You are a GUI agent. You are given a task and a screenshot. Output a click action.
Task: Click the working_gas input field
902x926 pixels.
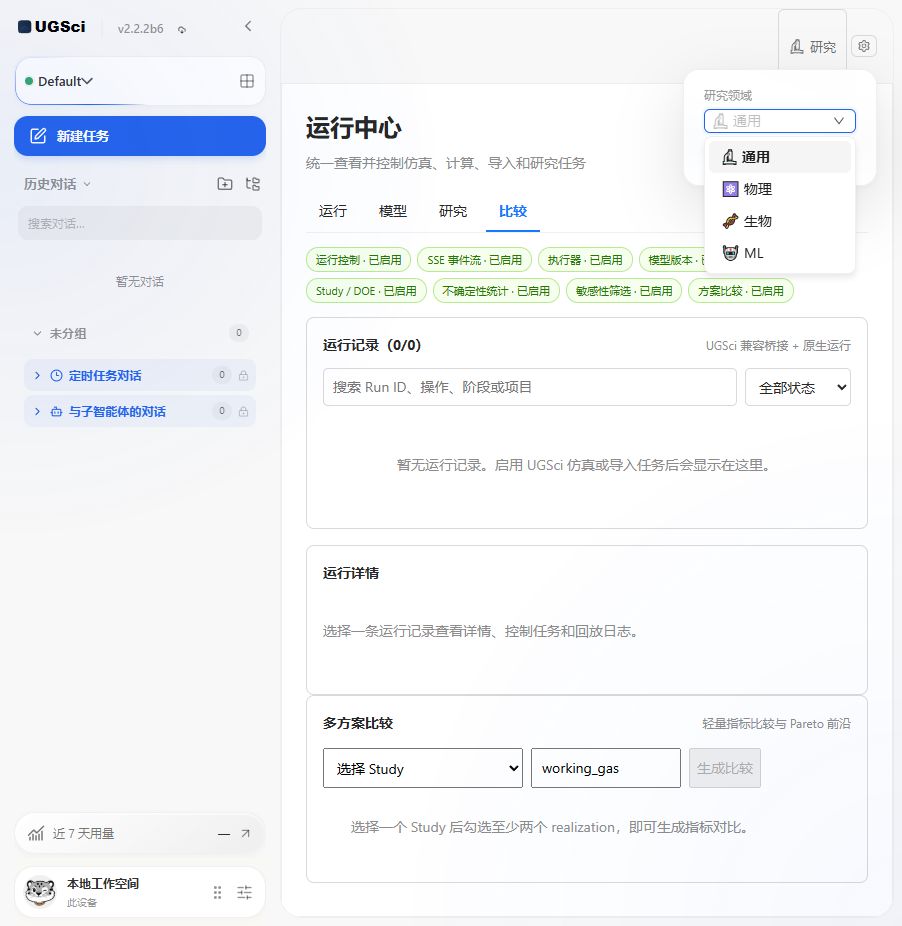click(x=606, y=768)
